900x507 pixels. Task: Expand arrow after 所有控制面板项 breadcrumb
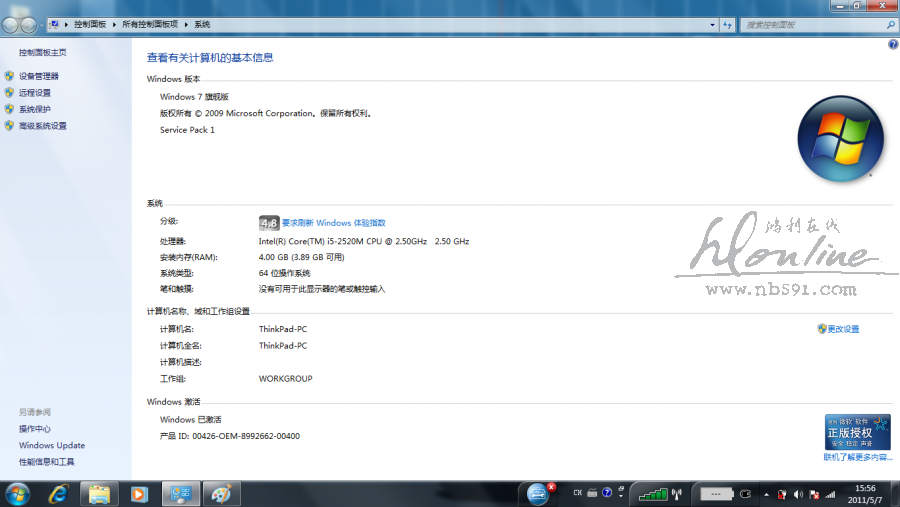point(186,25)
